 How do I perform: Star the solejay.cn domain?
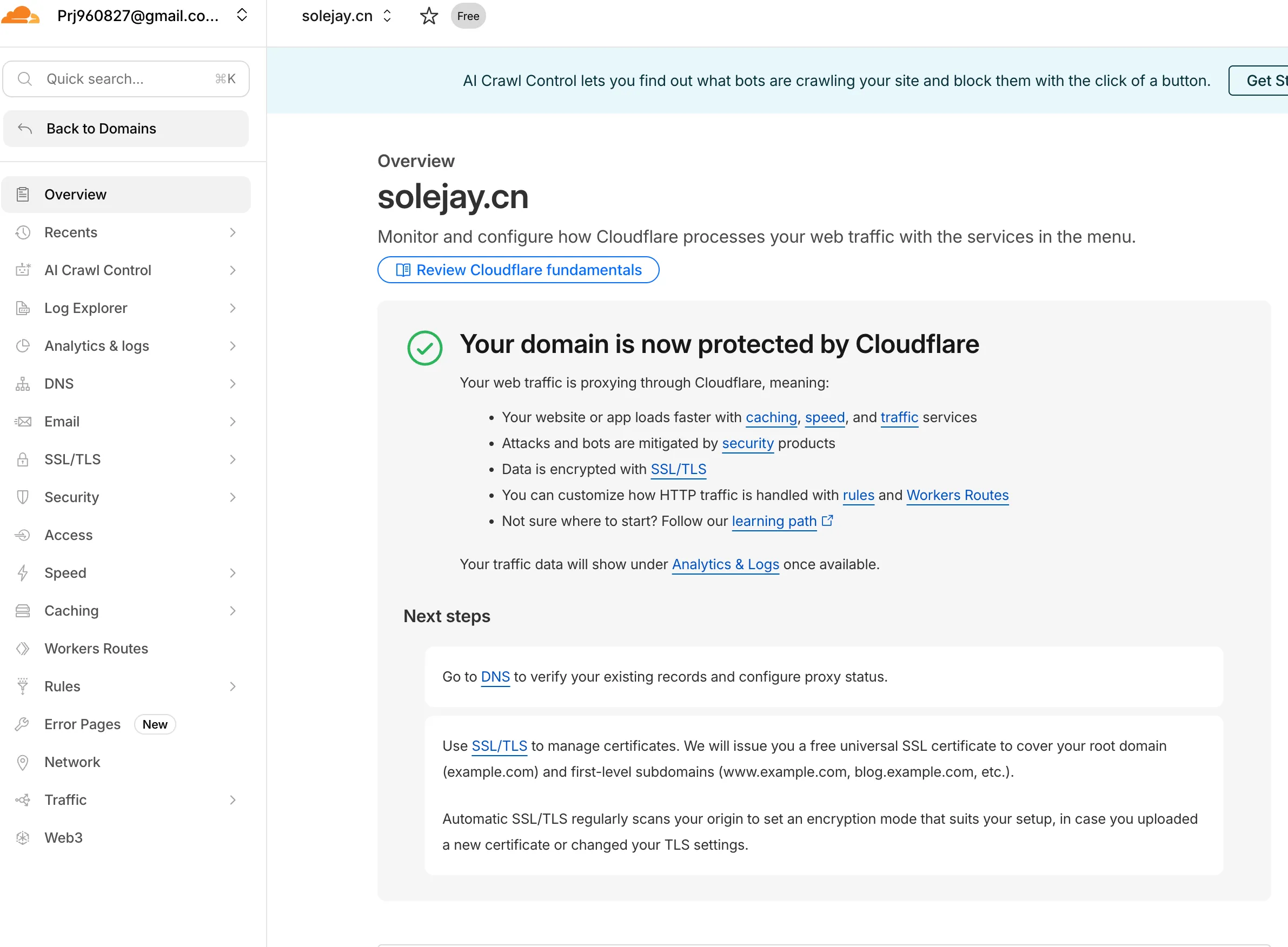coord(429,16)
